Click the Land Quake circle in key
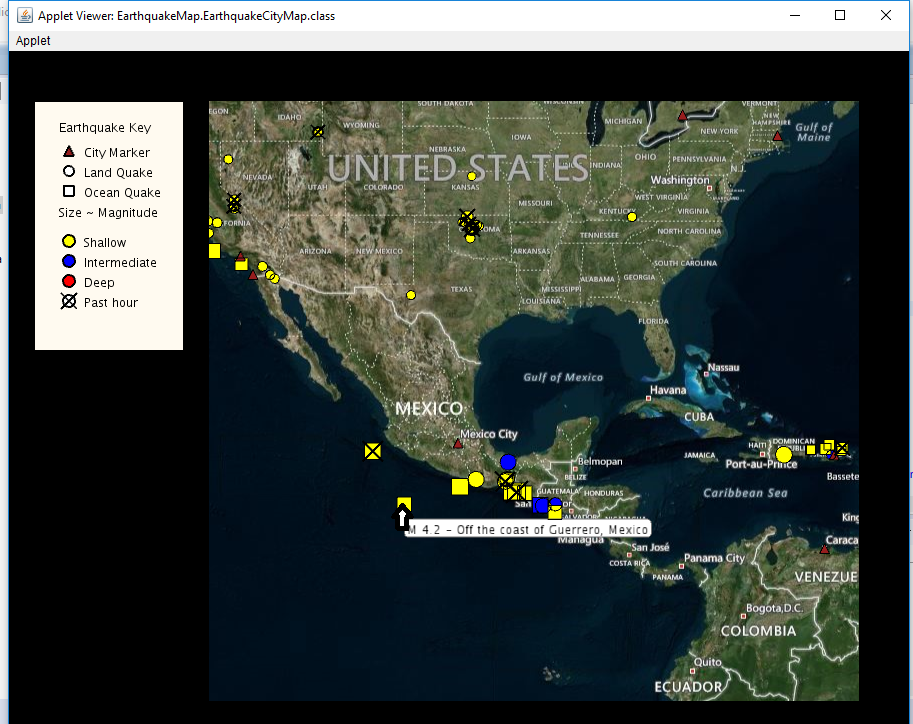This screenshot has width=913, height=724. pos(69,171)
